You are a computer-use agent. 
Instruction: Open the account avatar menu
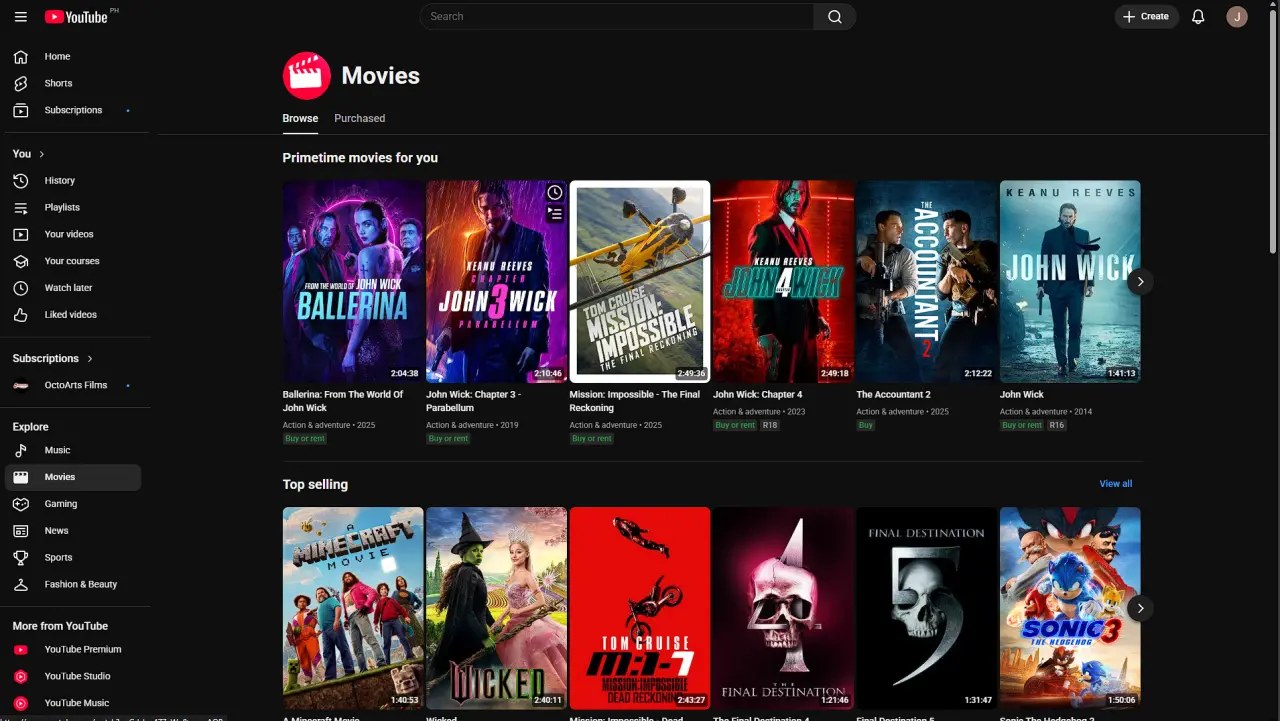(x=1237, y=16)
